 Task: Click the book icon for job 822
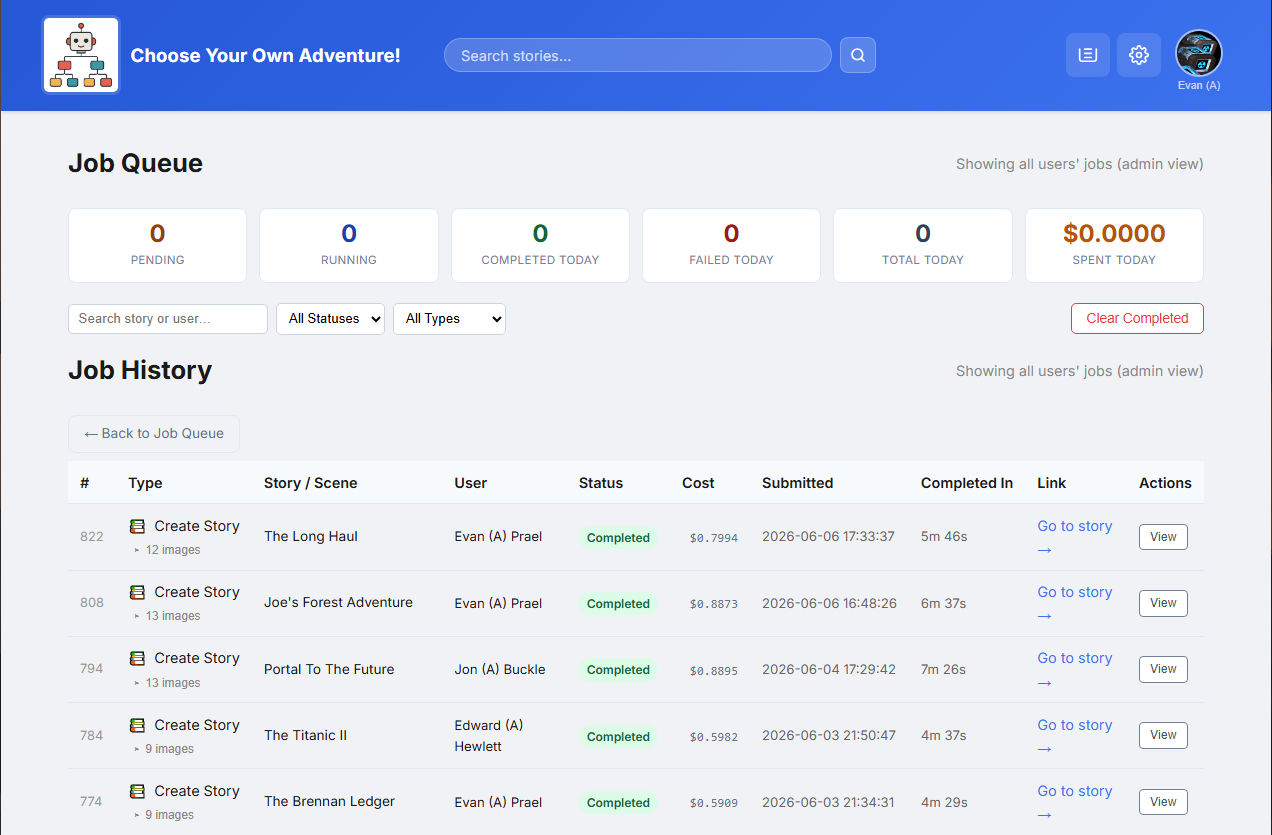pyautogui.click(x=138, y=526)
